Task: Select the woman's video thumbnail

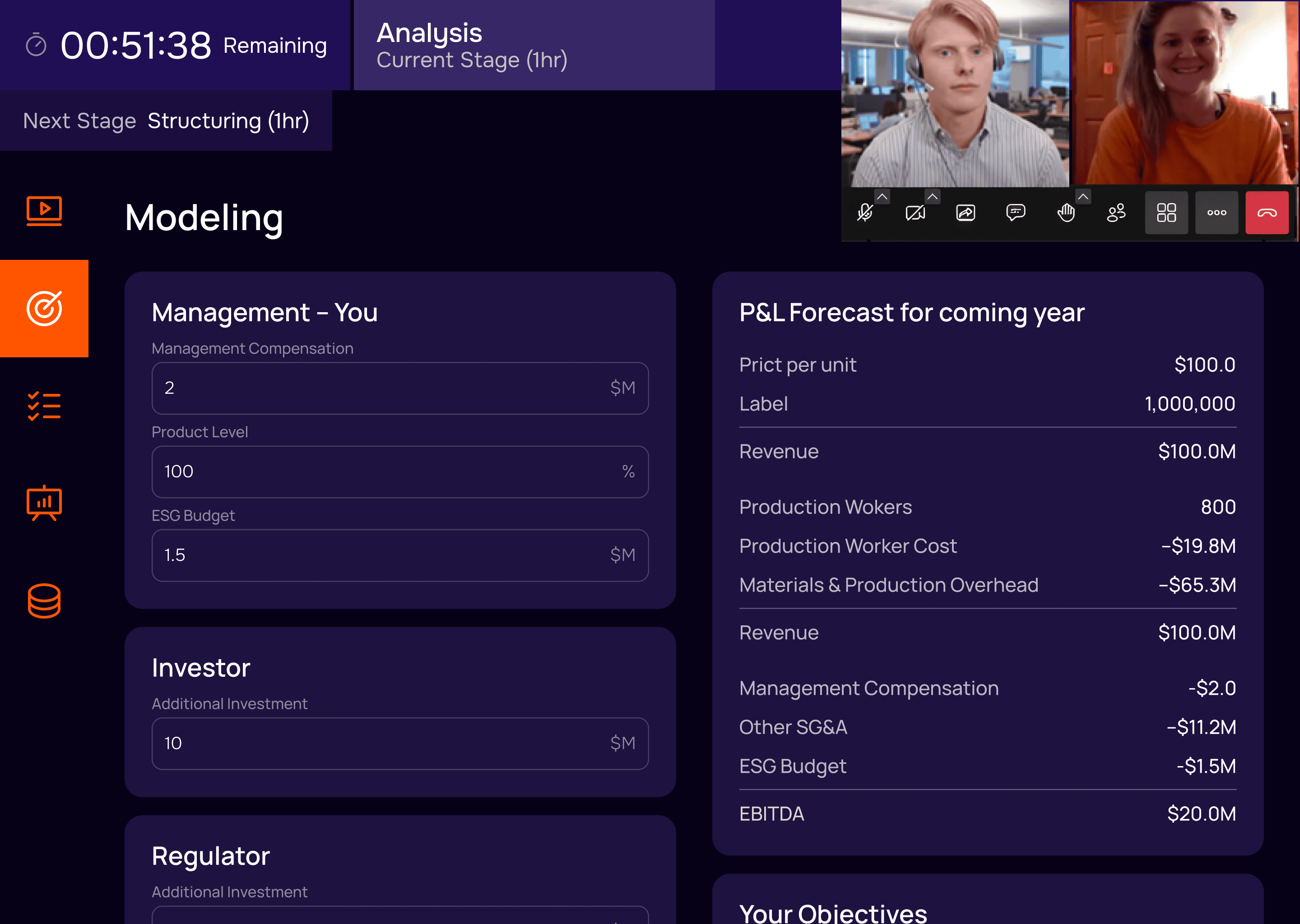Action: [1185, 93]
